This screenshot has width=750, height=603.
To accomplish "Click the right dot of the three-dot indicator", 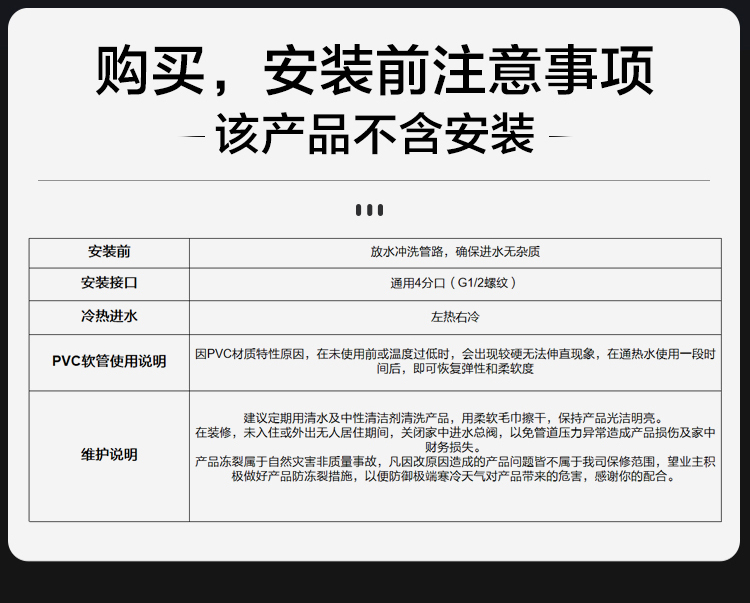I will click(381, 210).
